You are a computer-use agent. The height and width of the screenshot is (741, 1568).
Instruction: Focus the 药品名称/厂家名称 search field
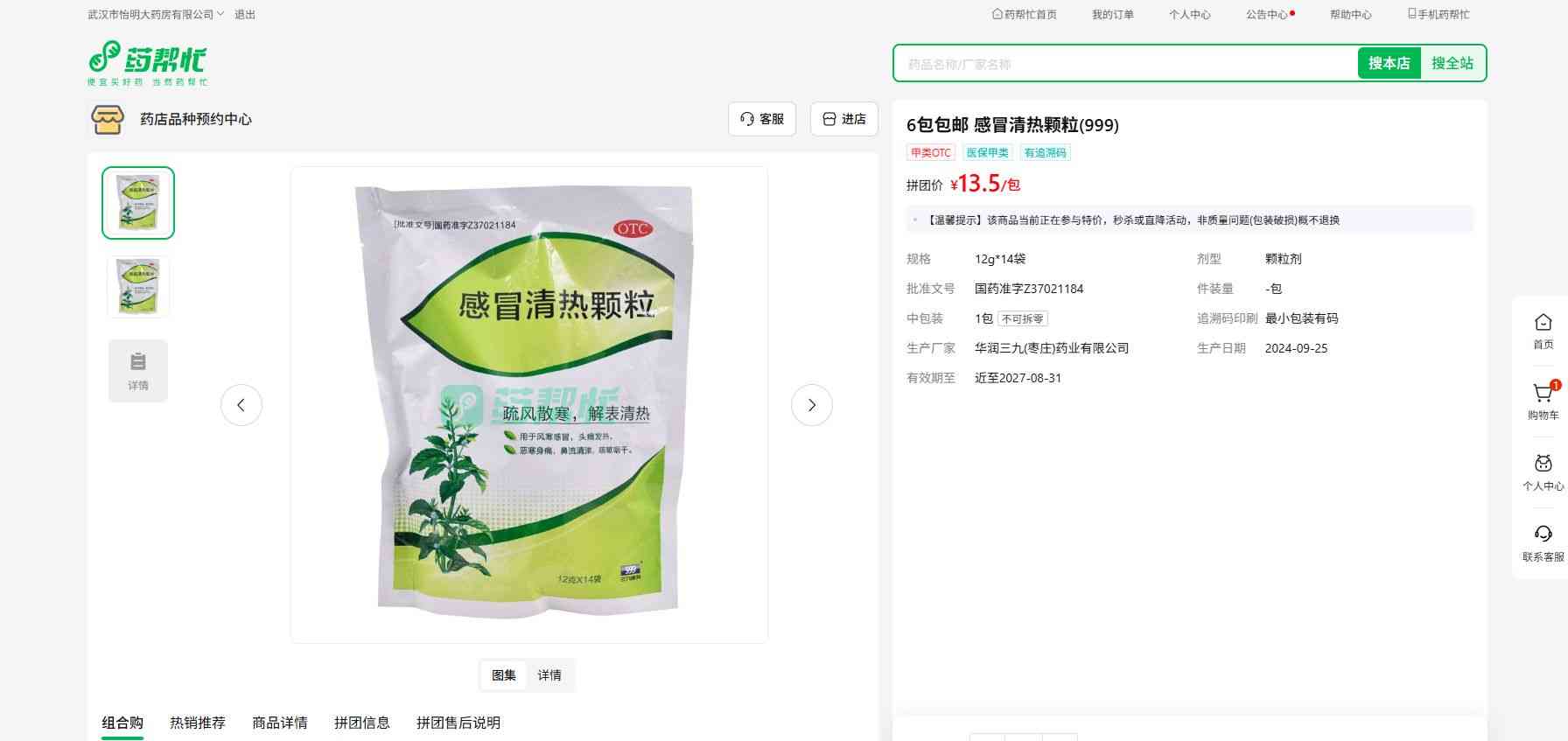tap(1126, 64)
